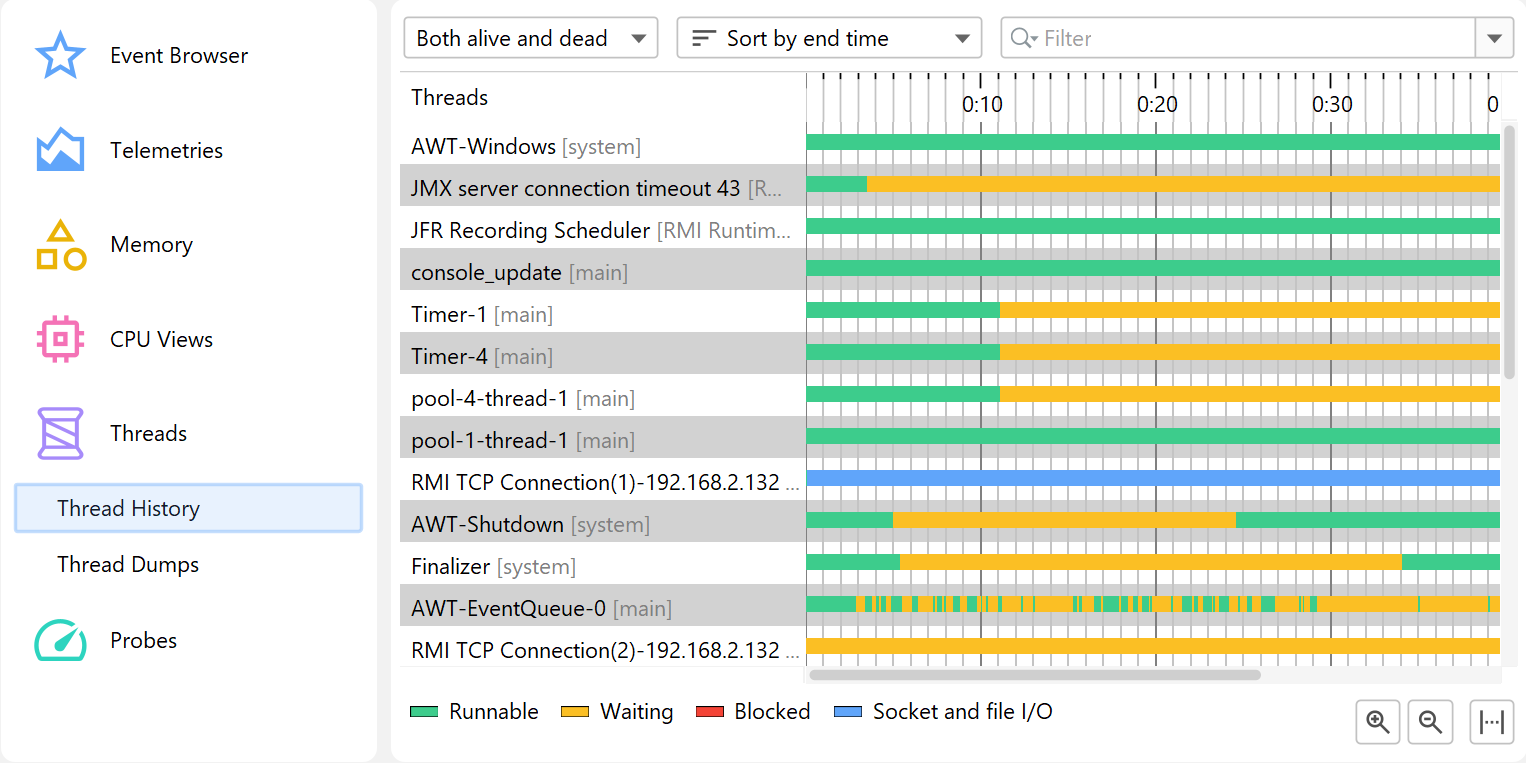The image size is (1526, 763).
Task: Select the AWT-EventQueue-0 thread row
Action: (508, 608)
